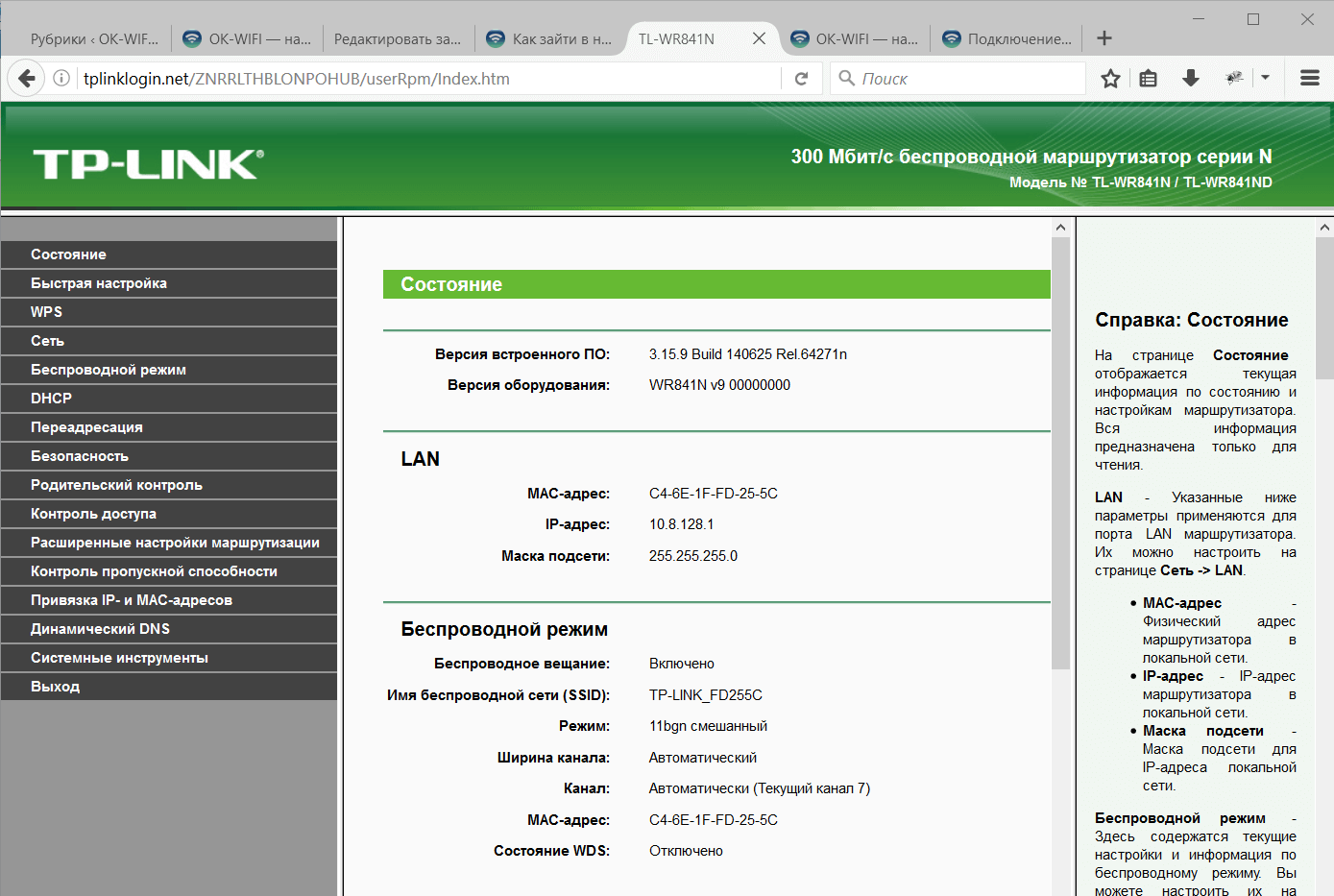Open Беспроводной режим menu item
Viewport: 1334px width, 896px height.
click(169, 370)
